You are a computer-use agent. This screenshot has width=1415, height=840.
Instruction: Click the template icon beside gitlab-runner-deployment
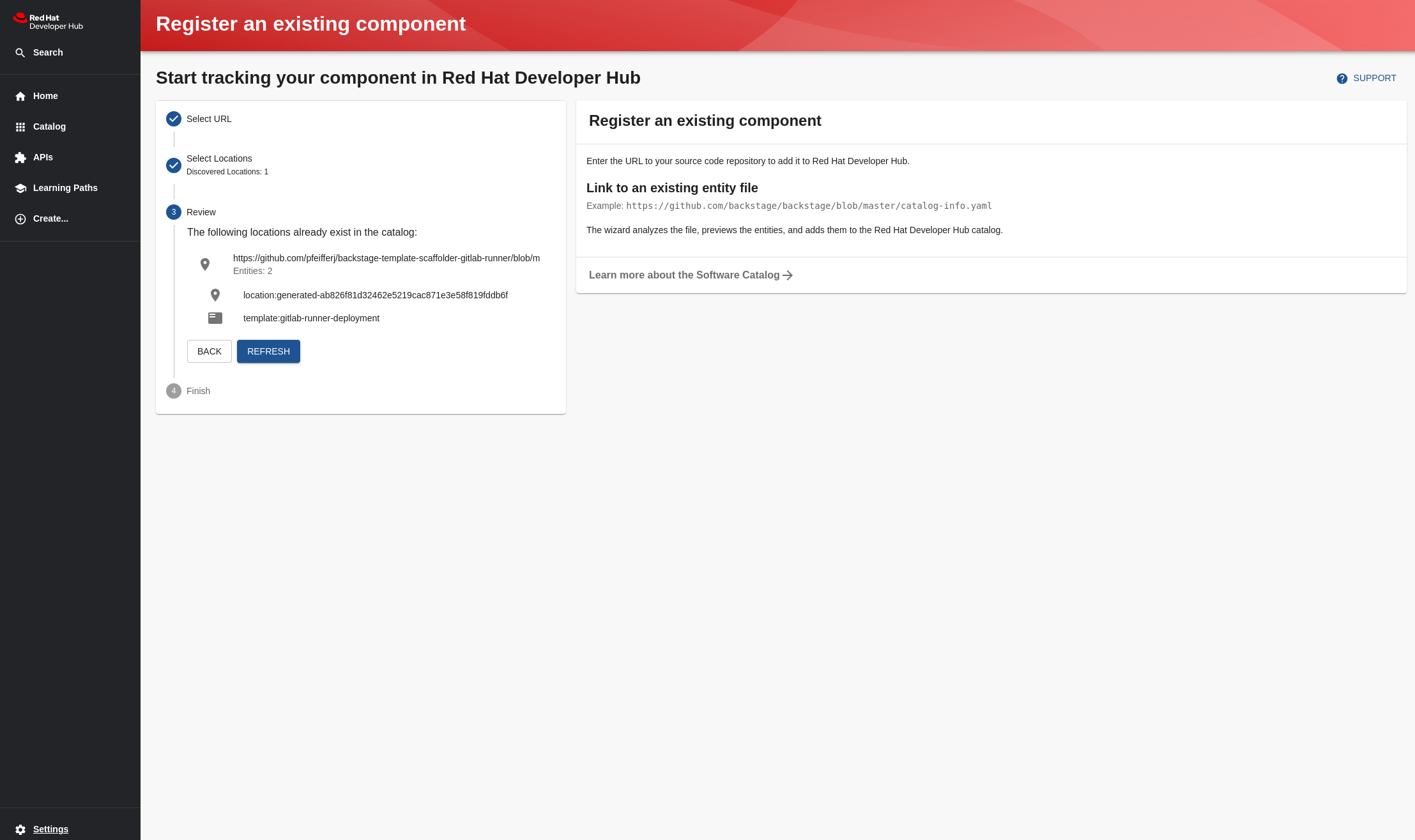[215, 318]
